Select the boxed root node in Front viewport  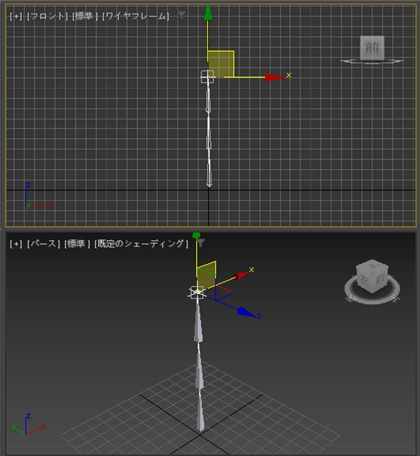click(x=207, y=77)
